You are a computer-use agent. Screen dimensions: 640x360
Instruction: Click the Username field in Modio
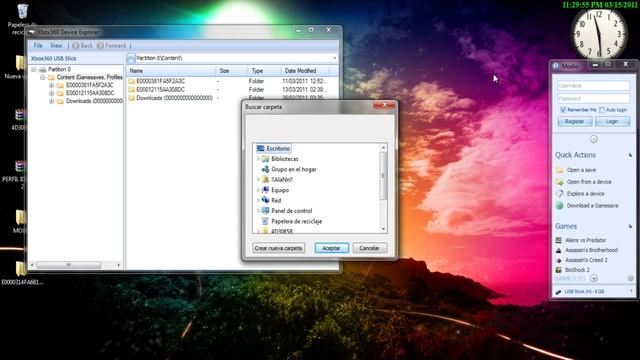[593, 86]
